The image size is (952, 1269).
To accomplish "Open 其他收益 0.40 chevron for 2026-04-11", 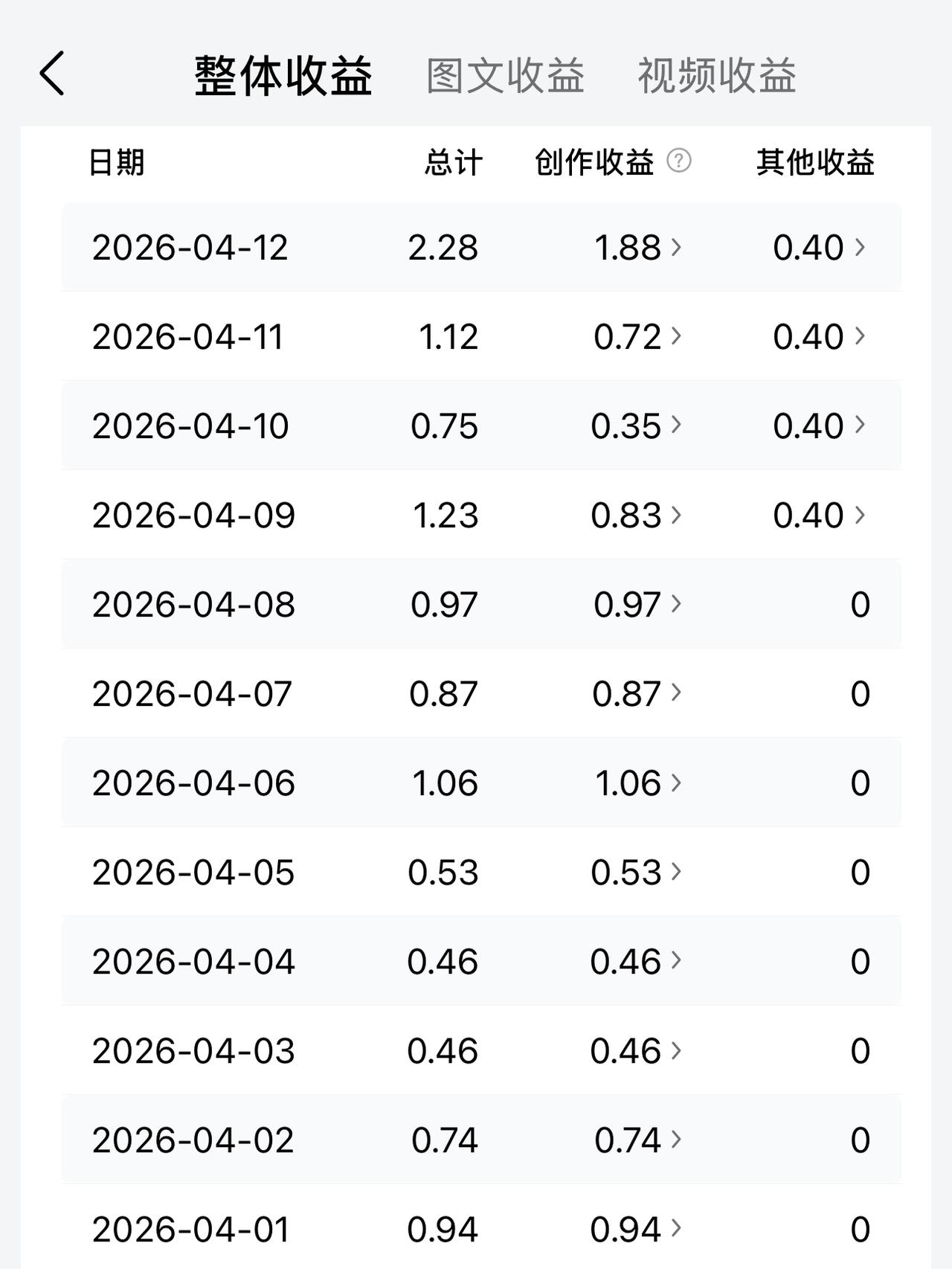I will point(860,336).
